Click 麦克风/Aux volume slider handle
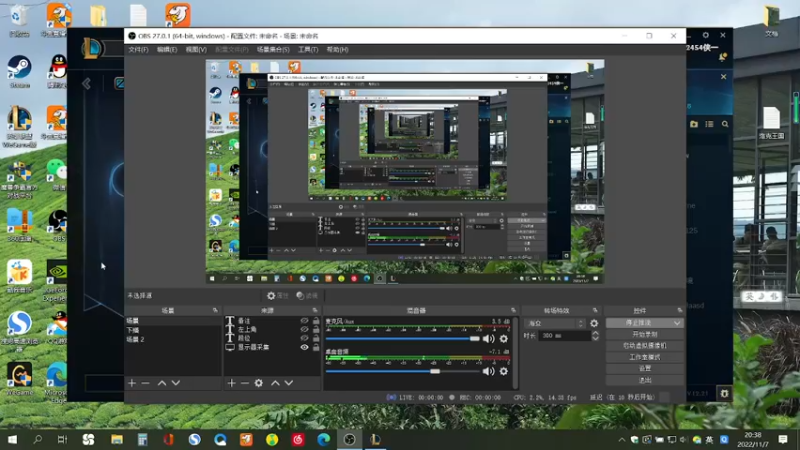 pos(474,338)
